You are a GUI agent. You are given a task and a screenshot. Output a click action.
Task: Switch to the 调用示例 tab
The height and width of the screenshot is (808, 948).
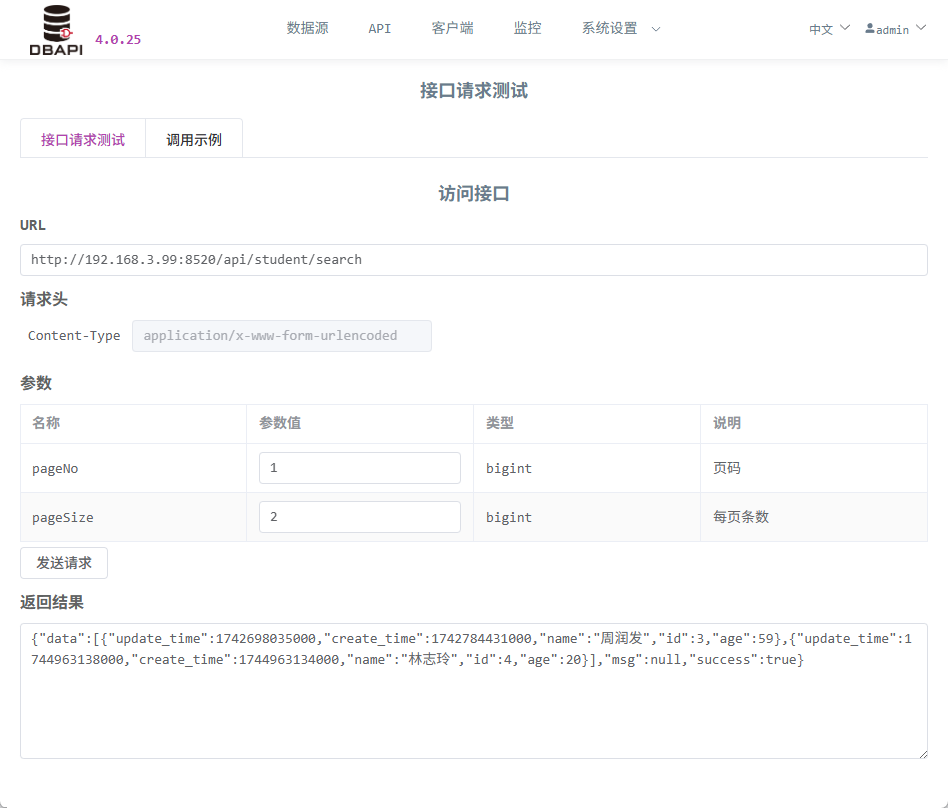click(x=194, y=138)
